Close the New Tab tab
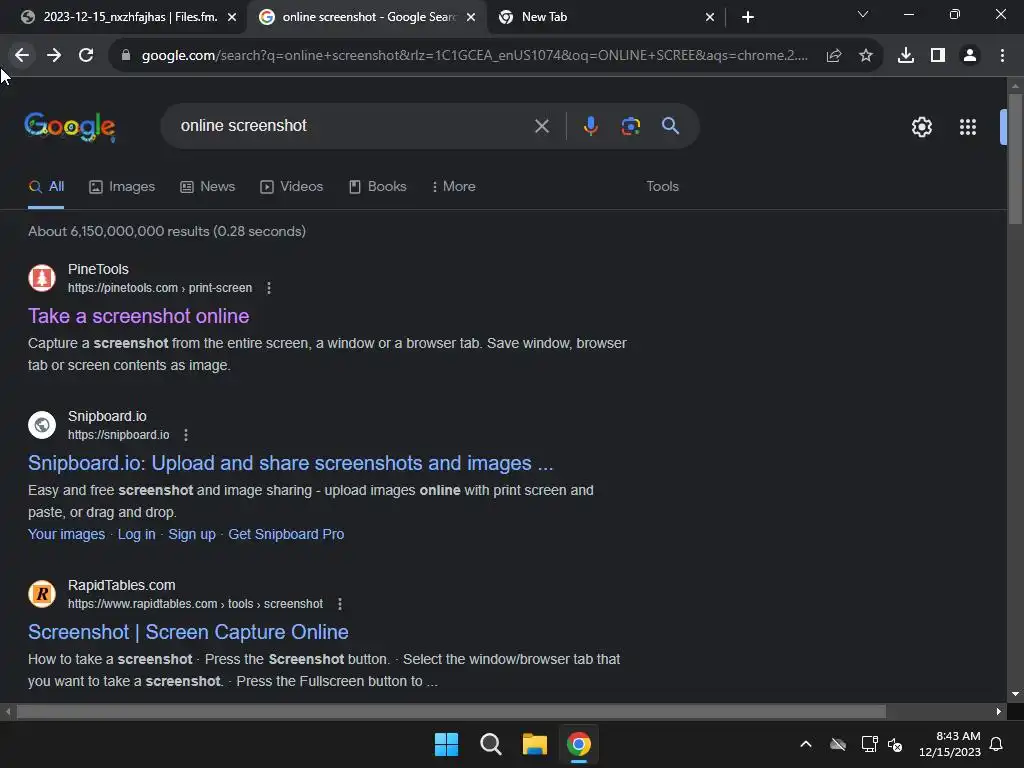 point(710,17)
